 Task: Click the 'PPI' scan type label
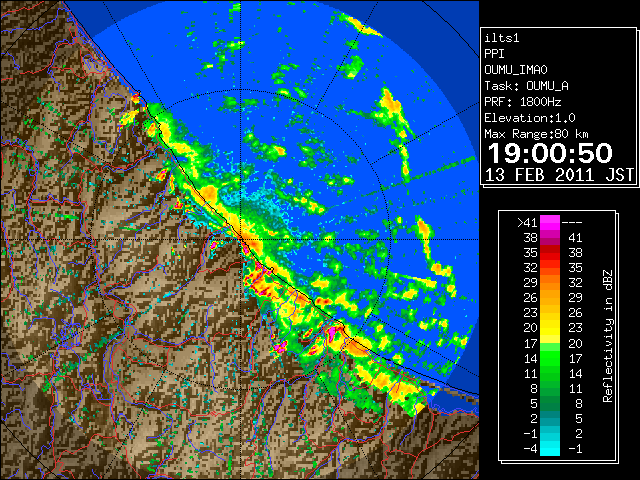coord(494,54)
